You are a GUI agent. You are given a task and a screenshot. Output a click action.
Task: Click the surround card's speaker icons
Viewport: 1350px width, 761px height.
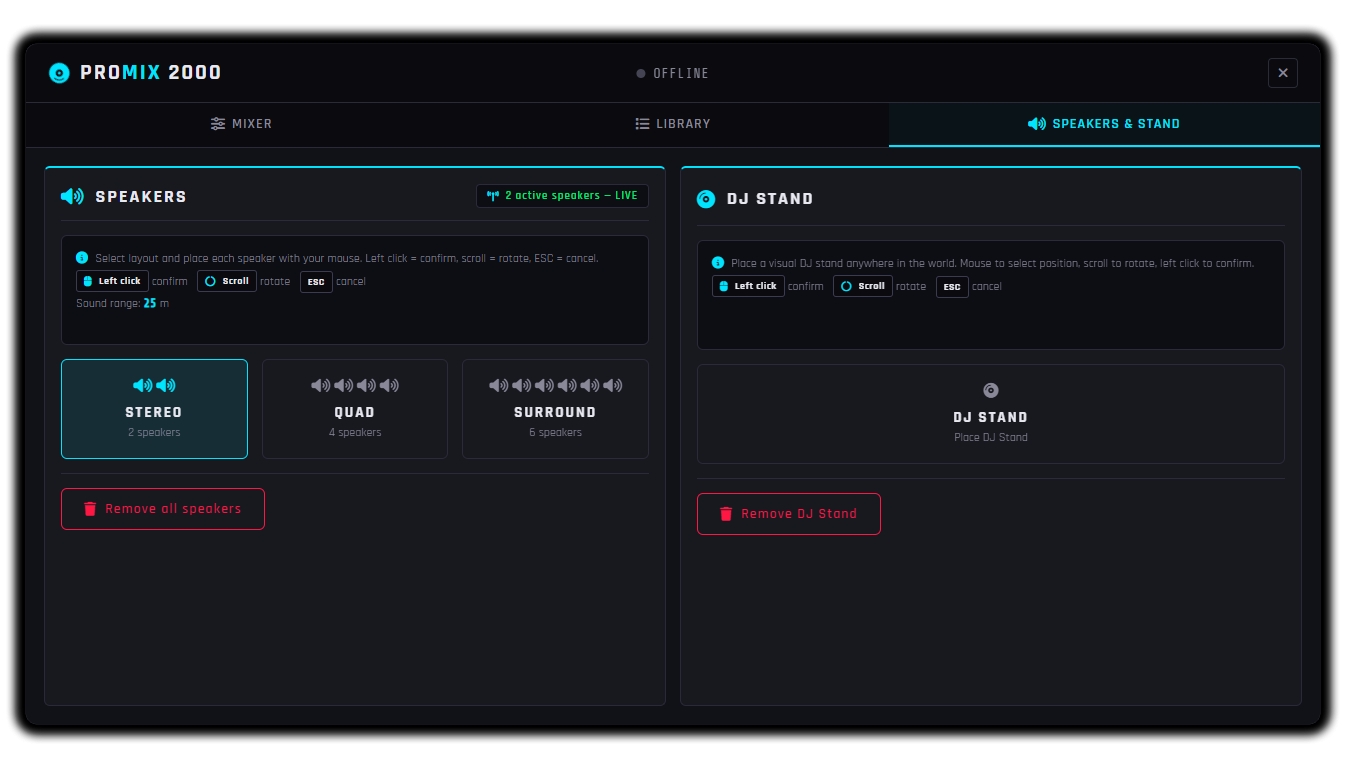555,385
